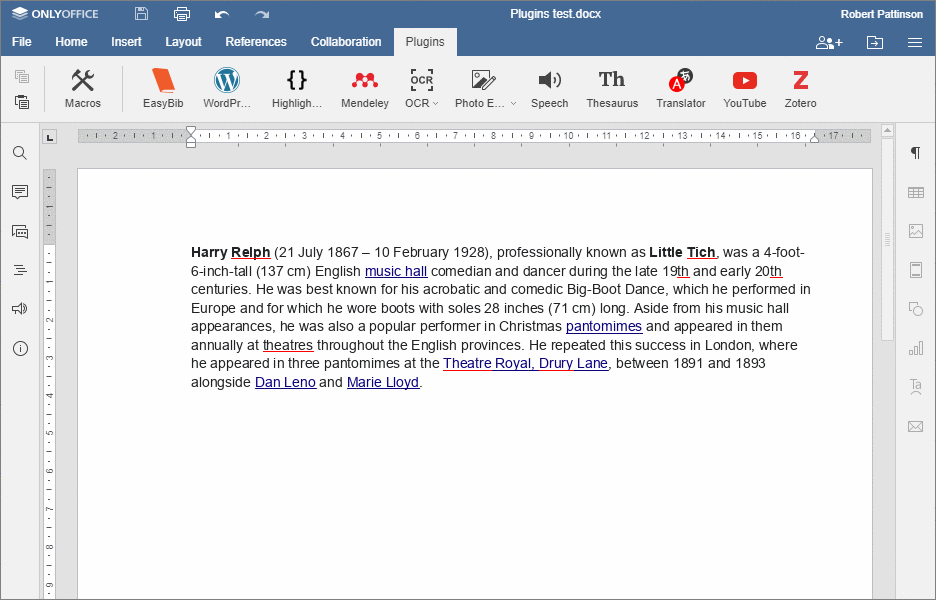
Task: Click the Open file location icon
Action: pos(875,42)
